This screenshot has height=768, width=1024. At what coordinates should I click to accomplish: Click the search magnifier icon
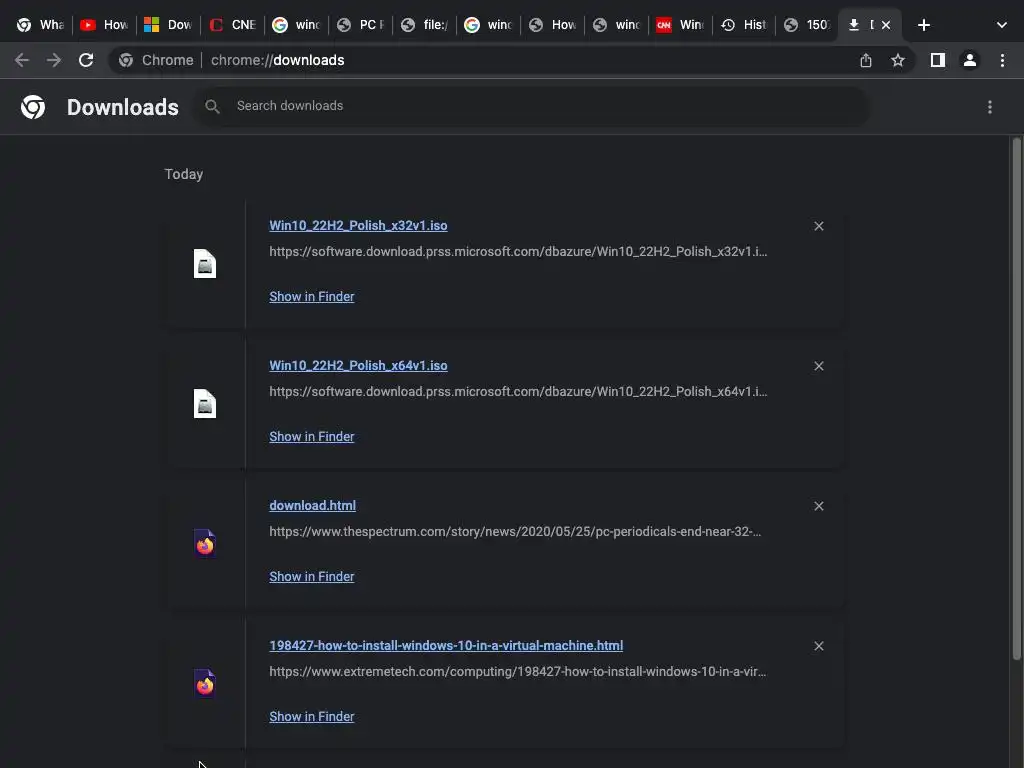[212, 106]
